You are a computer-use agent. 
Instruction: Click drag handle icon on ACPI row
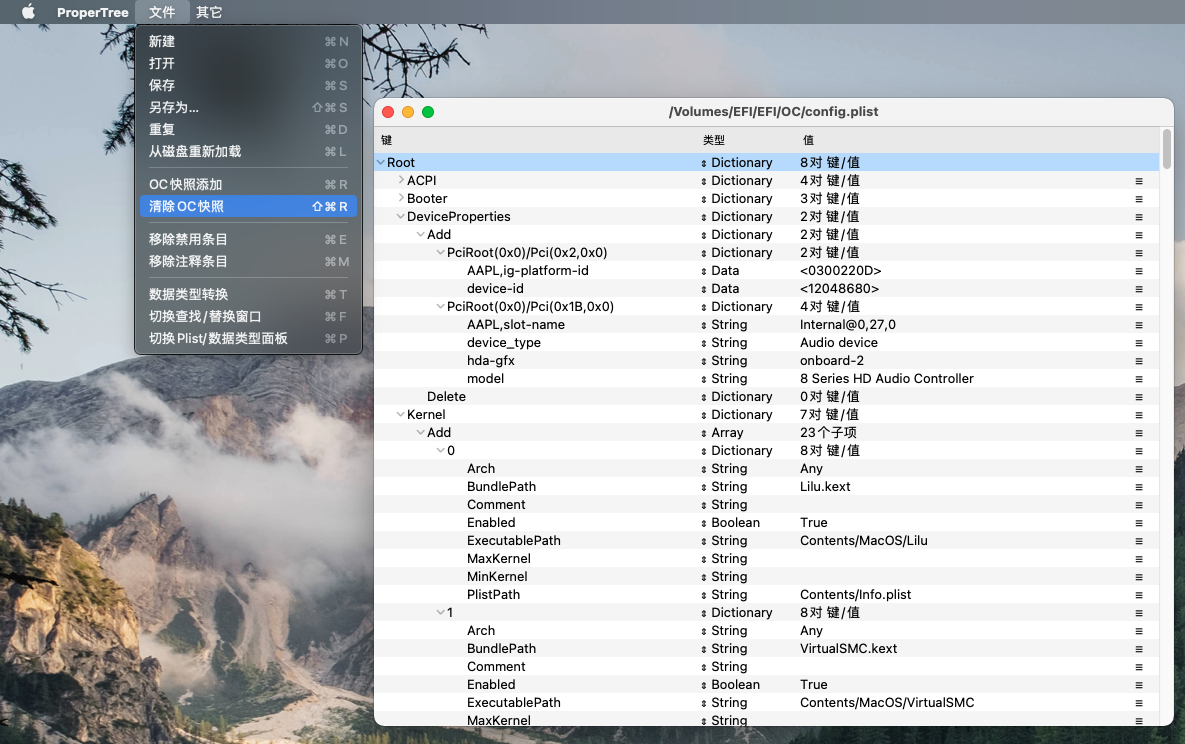1139,181
